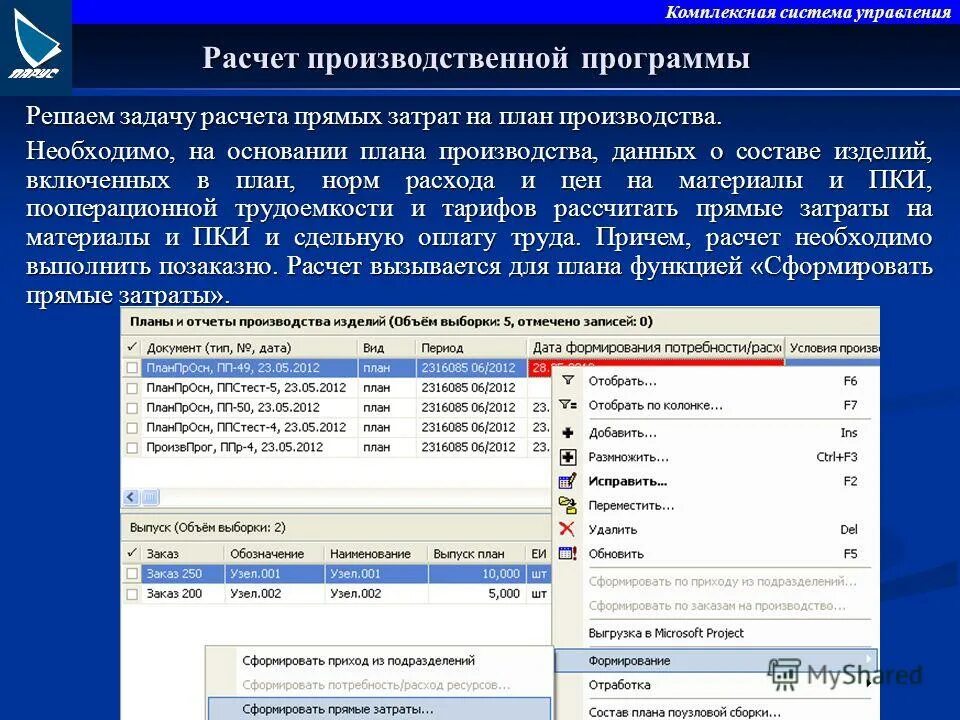Select the filter icon beside Отобрать

coord(566,379)
